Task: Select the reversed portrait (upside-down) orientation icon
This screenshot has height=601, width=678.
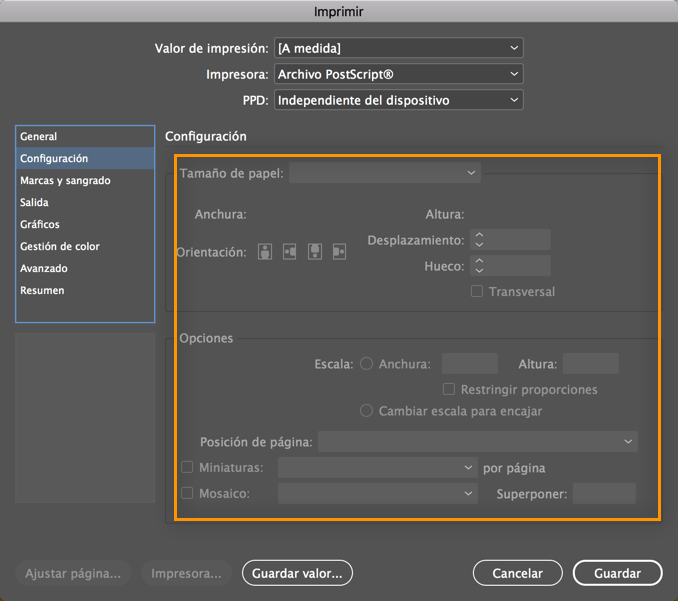Action: pos(315,252)
